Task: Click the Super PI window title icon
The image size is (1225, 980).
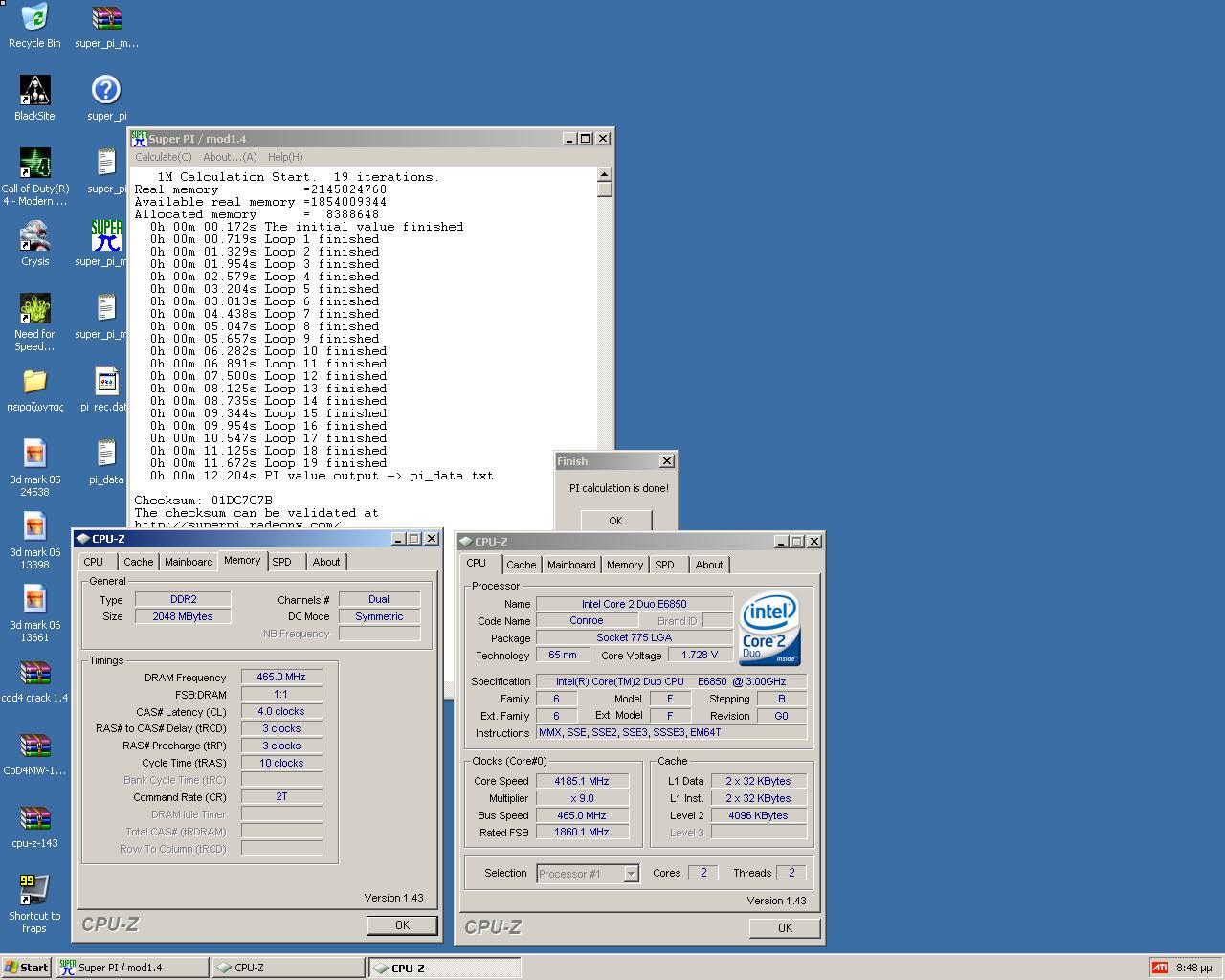Action: point(140,139)
